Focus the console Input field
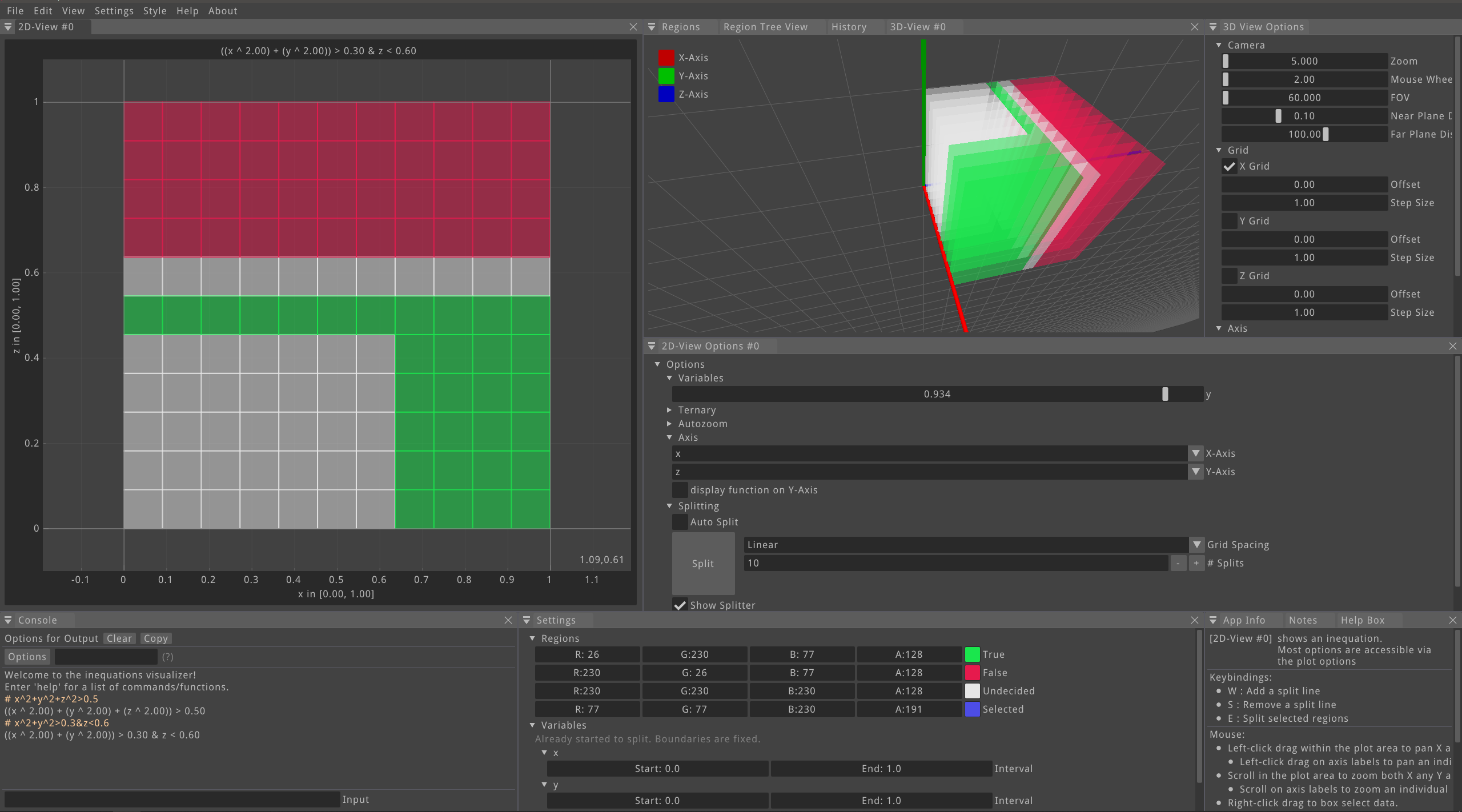Screen dimensions: 1462x812 coord(172,799)
